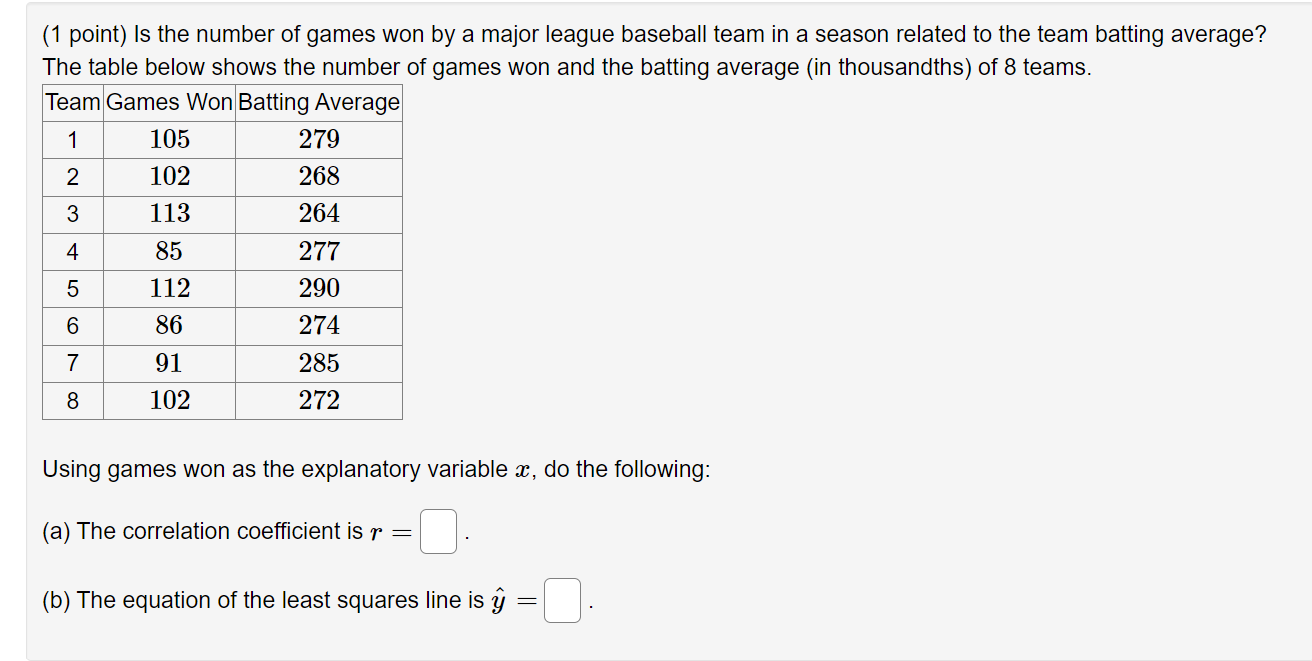Click the games won cell showing 86
1312x661 pixels.
pos(167,325)
